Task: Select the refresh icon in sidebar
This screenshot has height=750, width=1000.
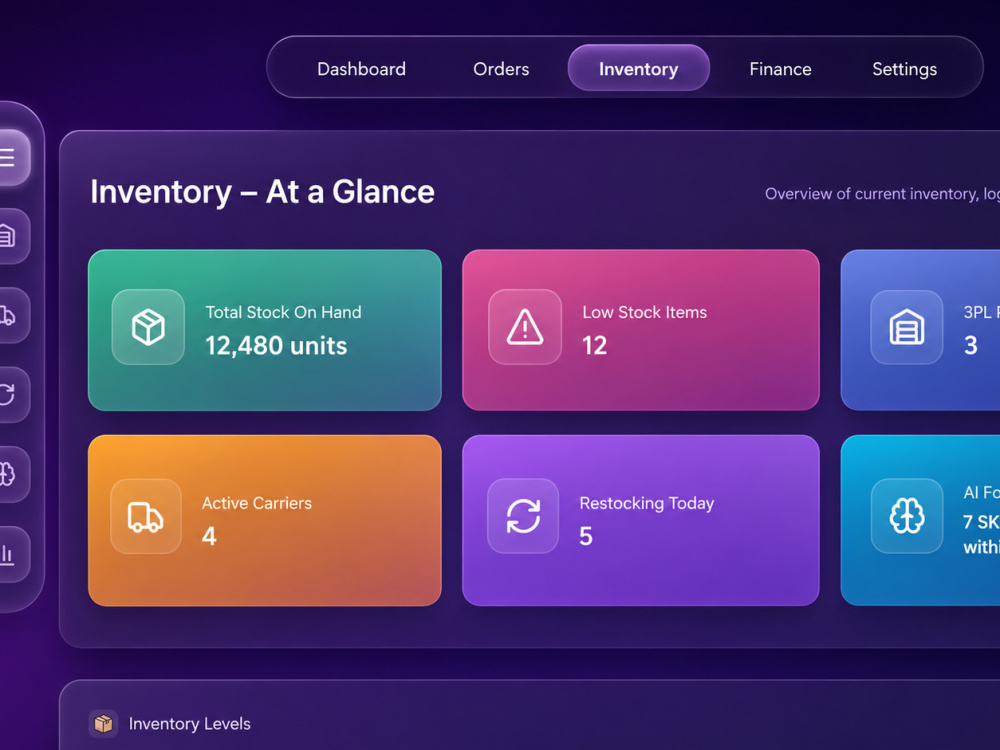Action: [x=9, y=394]
